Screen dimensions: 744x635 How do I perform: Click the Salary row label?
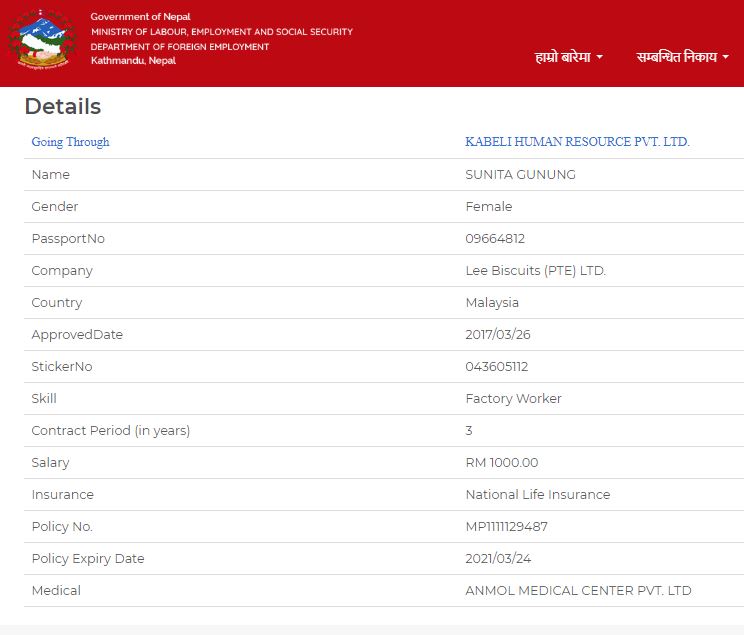coord(50,463)
